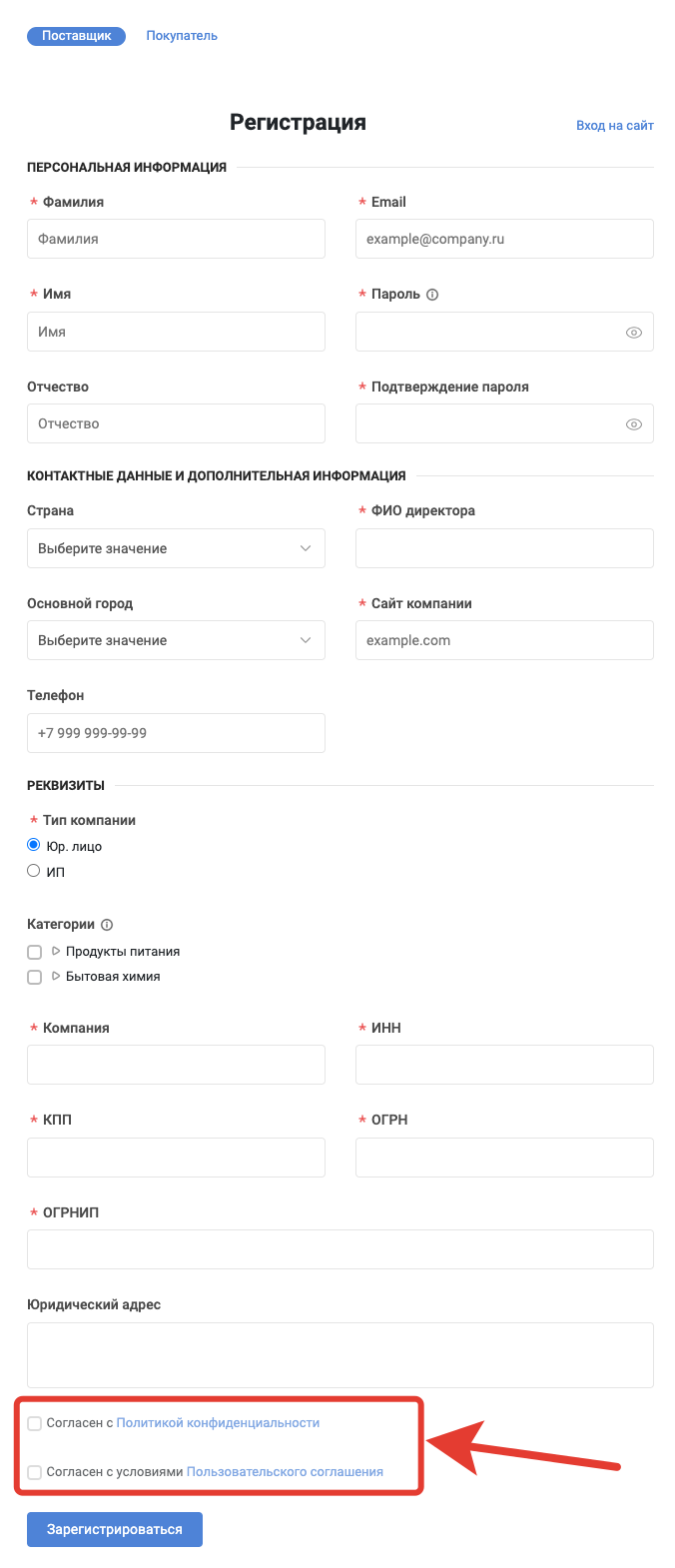
Task: Select the ИП company type
Action: (34, 871)
